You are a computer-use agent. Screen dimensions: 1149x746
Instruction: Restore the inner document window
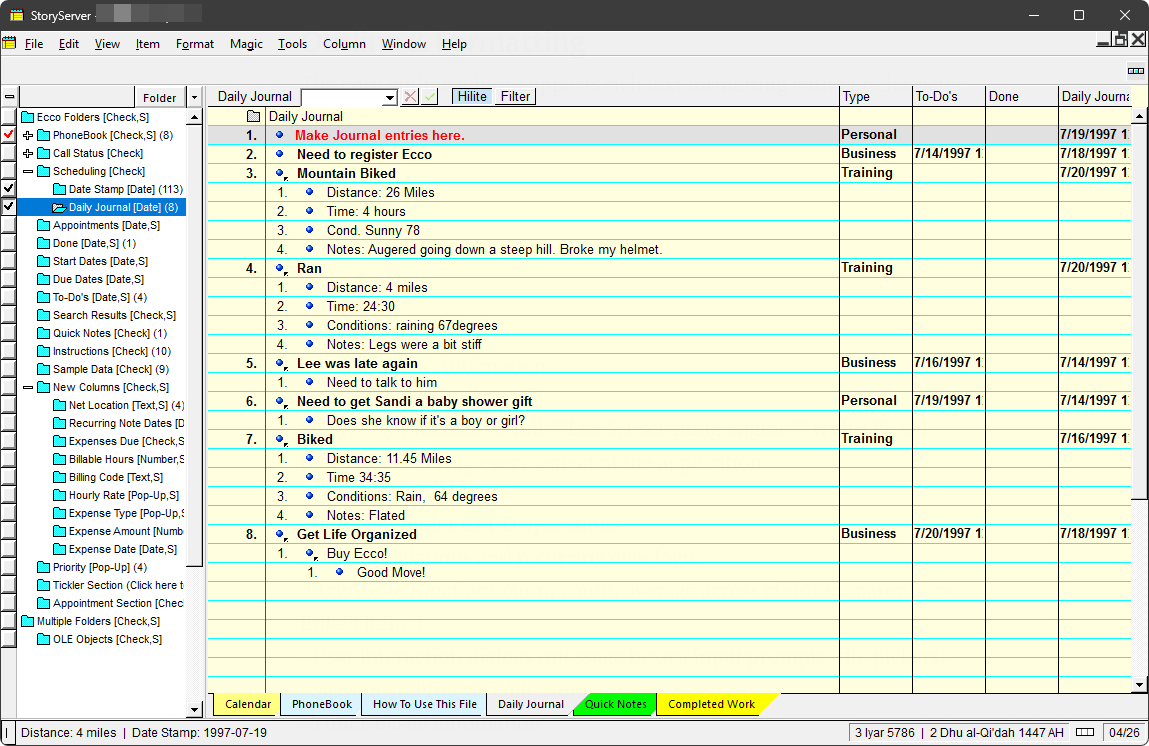pos(1120,40)
